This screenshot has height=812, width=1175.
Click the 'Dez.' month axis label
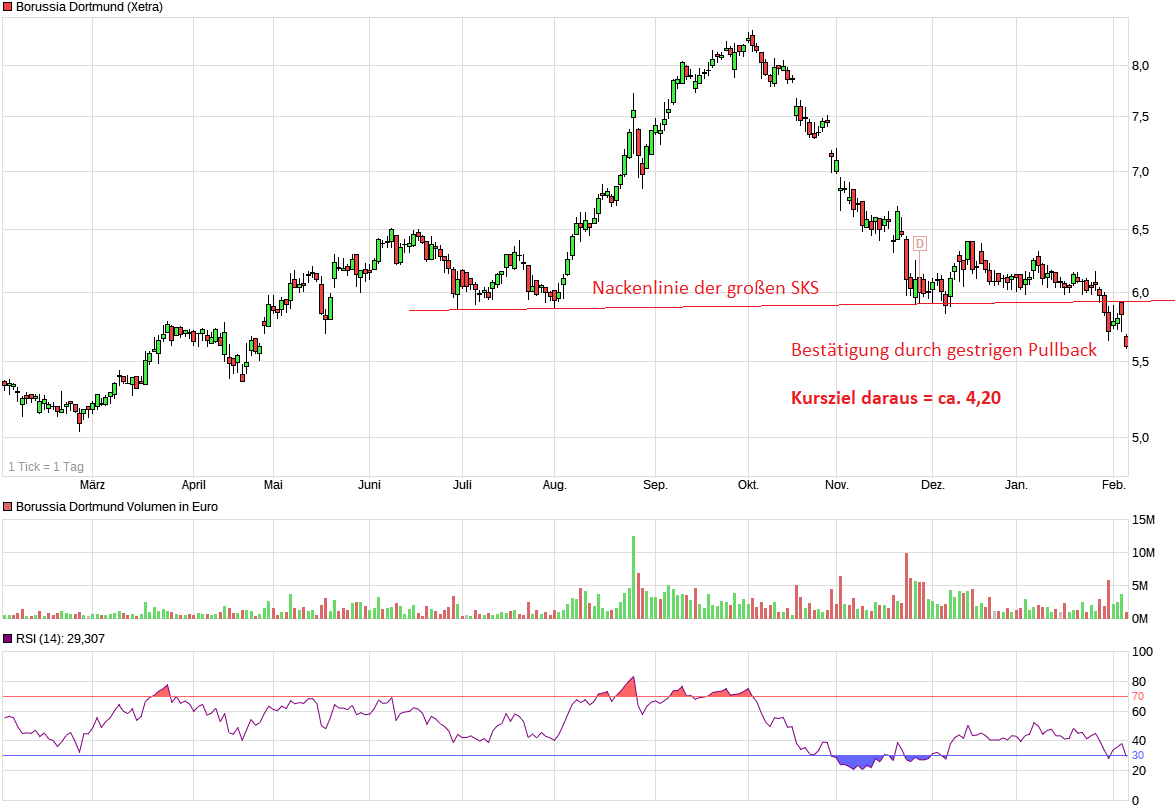pyautogui.click(x=933, y=485)
